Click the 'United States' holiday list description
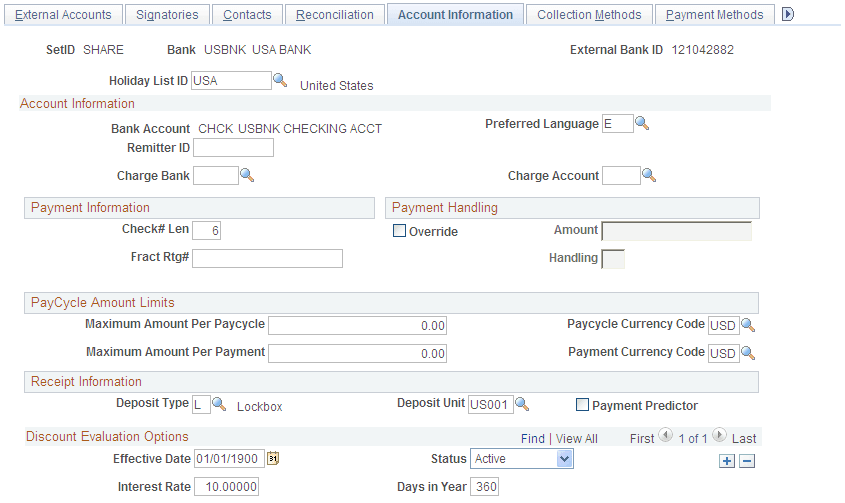This screenshot has width=845, height=503. [x=337, y=86]
